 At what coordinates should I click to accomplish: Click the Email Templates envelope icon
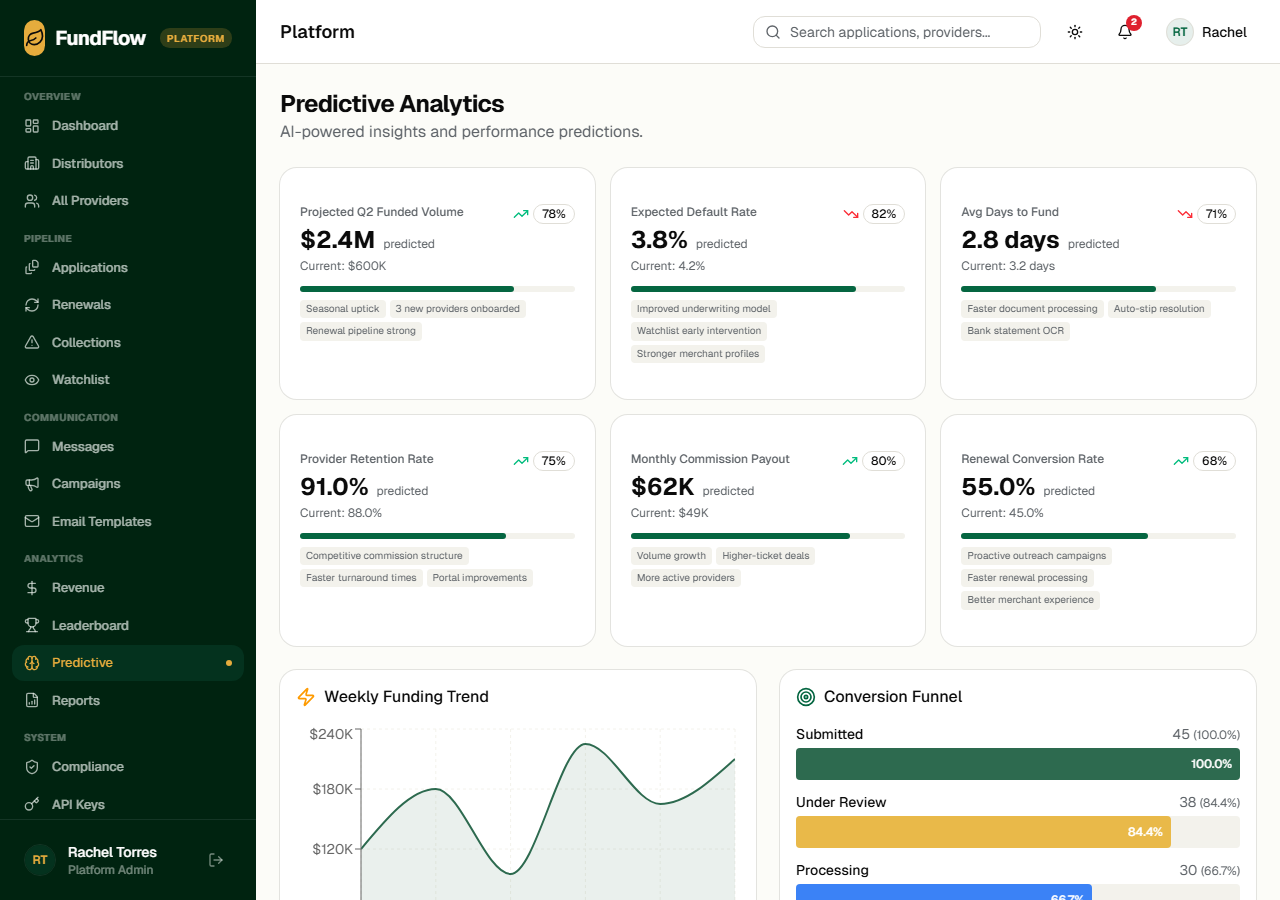click(x=32, y=521)
